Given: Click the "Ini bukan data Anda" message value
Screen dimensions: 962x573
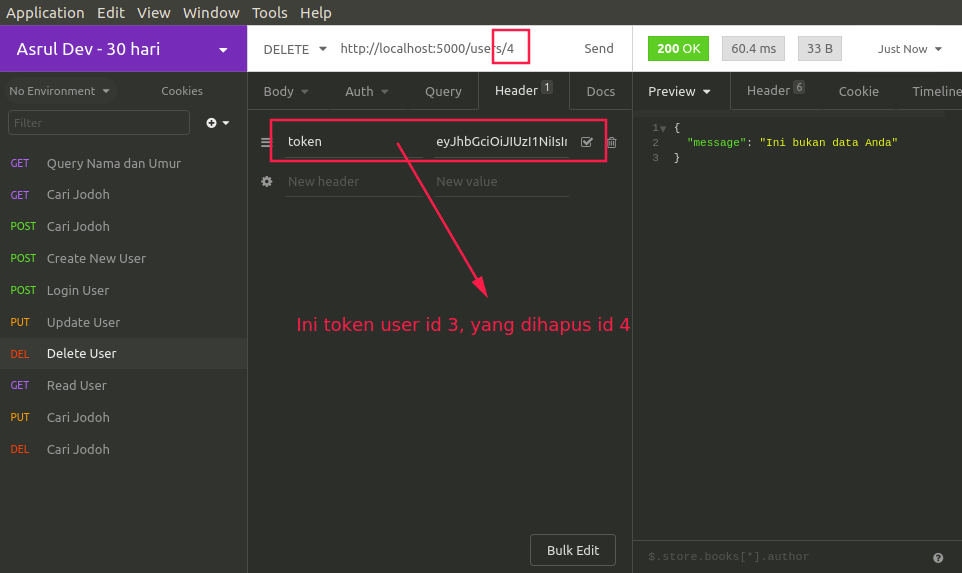Looking at the screenshot, I should (x=828, y=142).
